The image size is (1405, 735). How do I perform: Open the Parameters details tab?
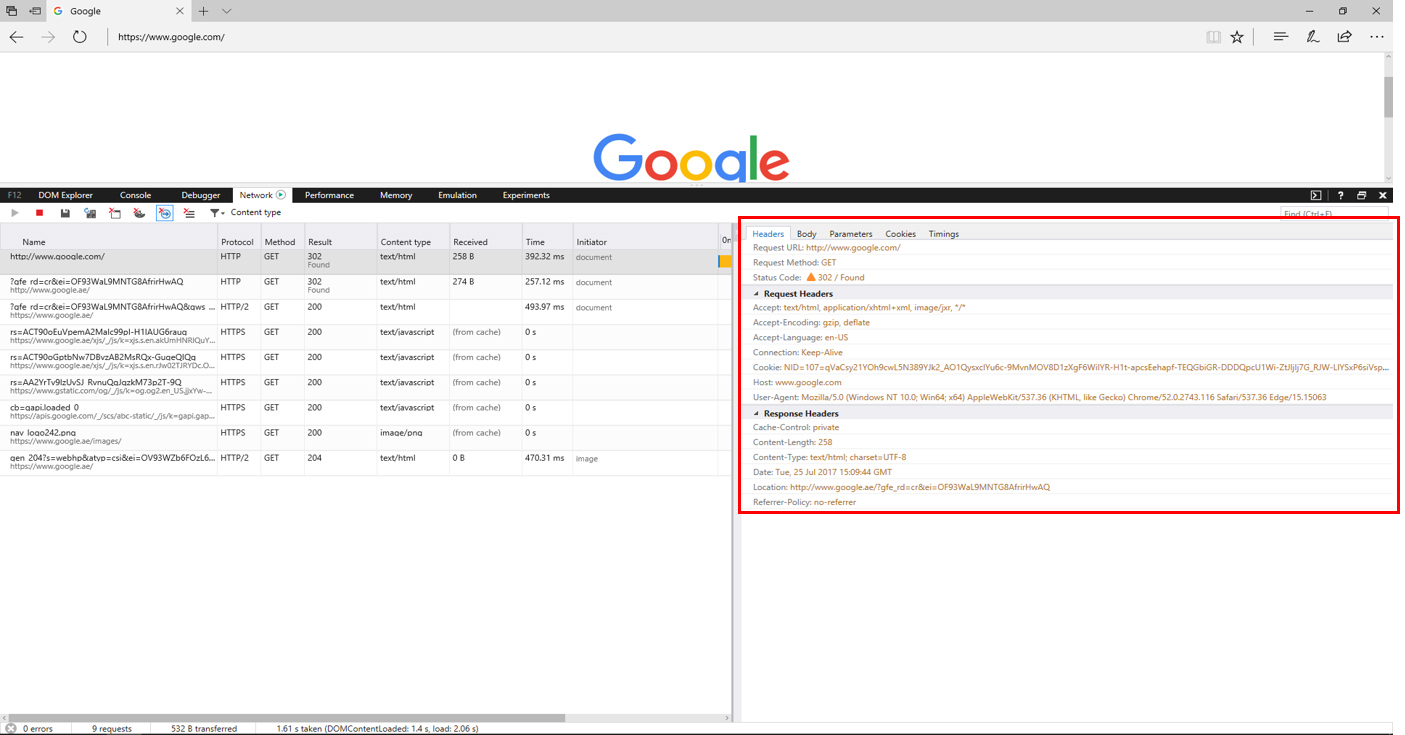(x=850, y=234)
